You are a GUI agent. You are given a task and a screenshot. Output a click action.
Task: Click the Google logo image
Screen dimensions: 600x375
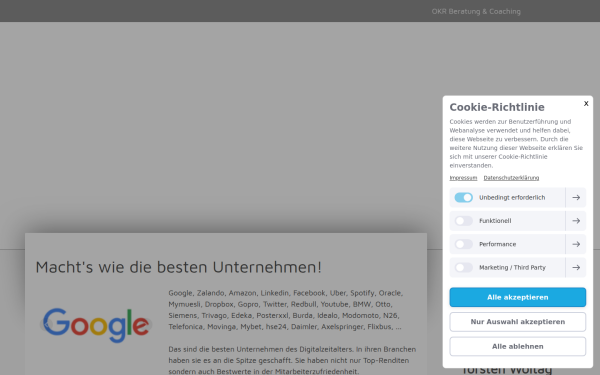pyautogui.click(x=96, y=325)
